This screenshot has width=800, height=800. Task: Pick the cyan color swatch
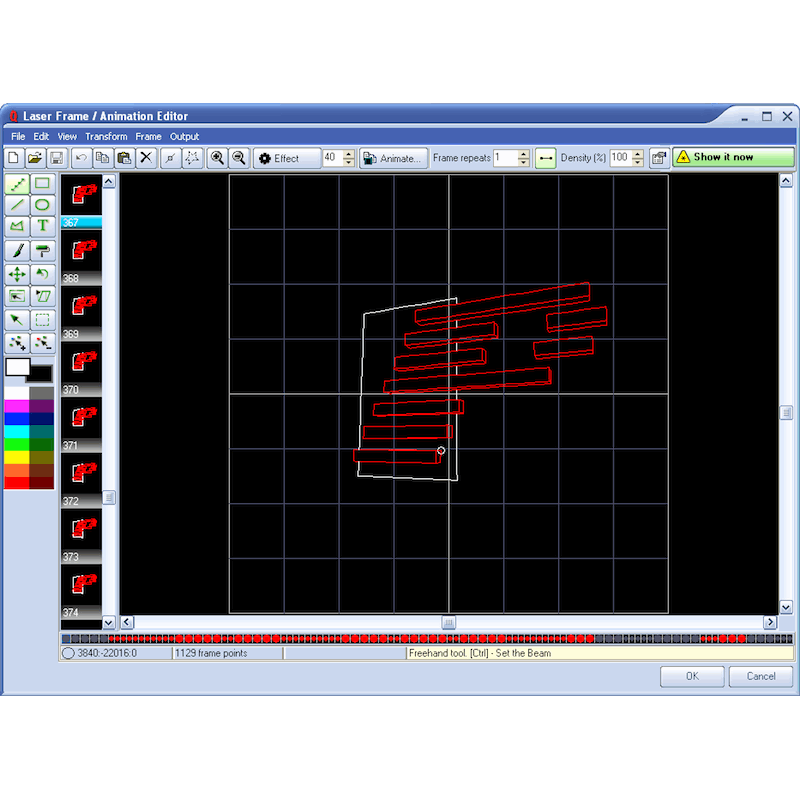coord(17,431)
